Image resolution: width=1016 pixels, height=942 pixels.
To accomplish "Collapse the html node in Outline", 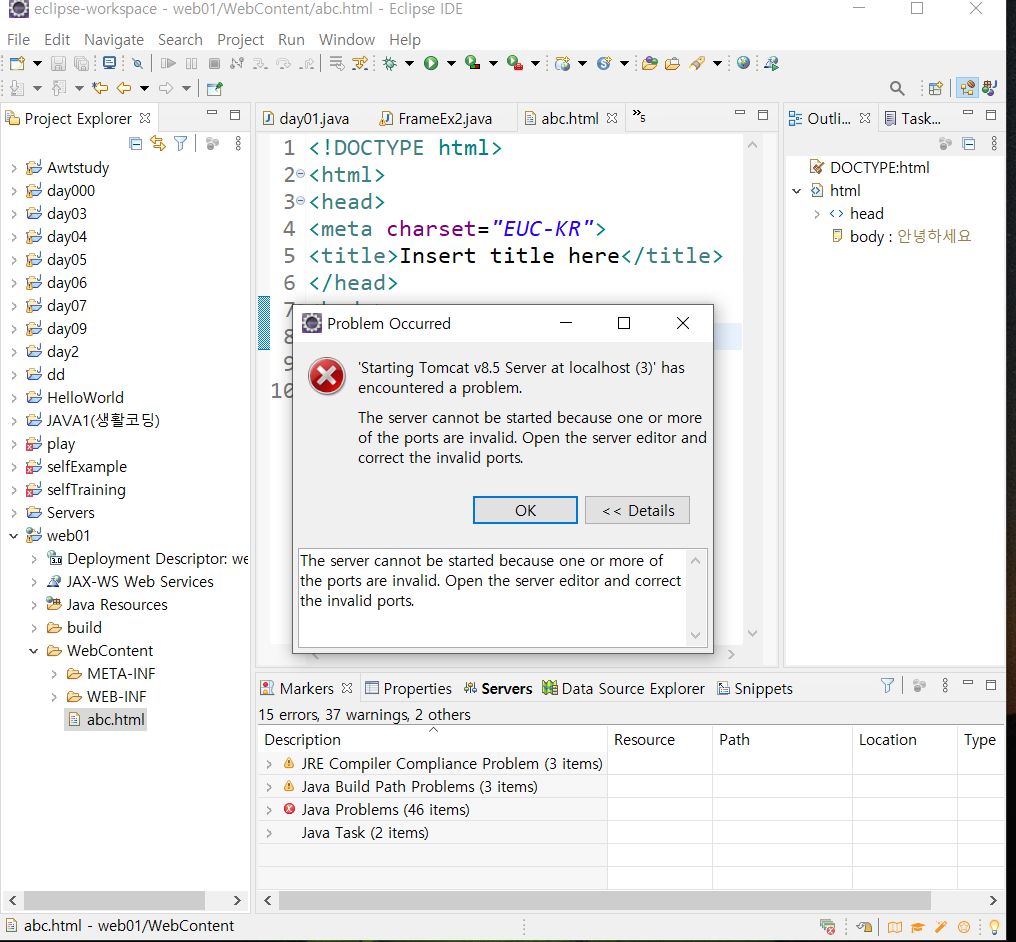I will tap(797, 191).
